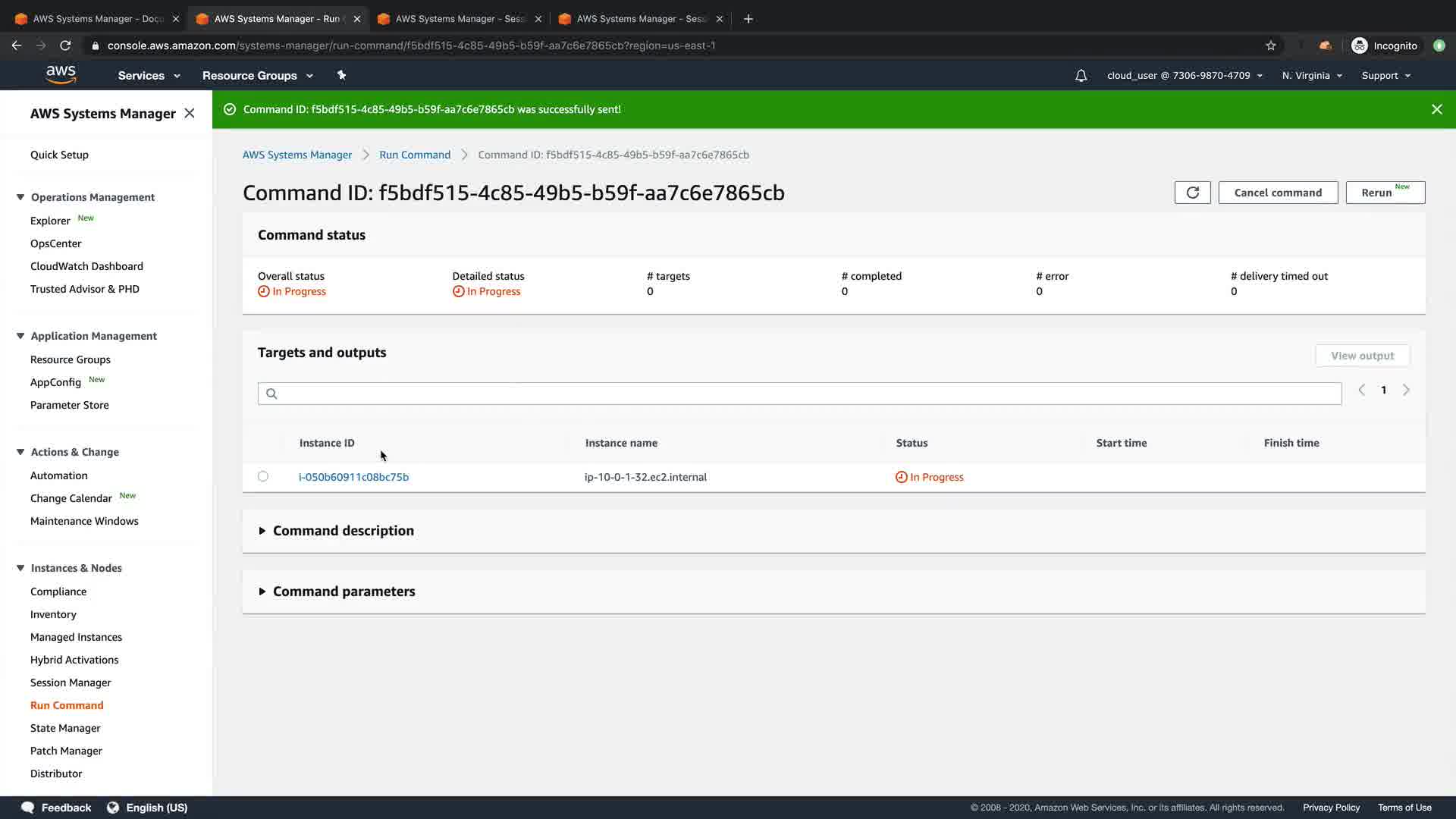Open the Services dropdown menu
Viewport: 1456px width, 819px height.
tap(149, 76)
